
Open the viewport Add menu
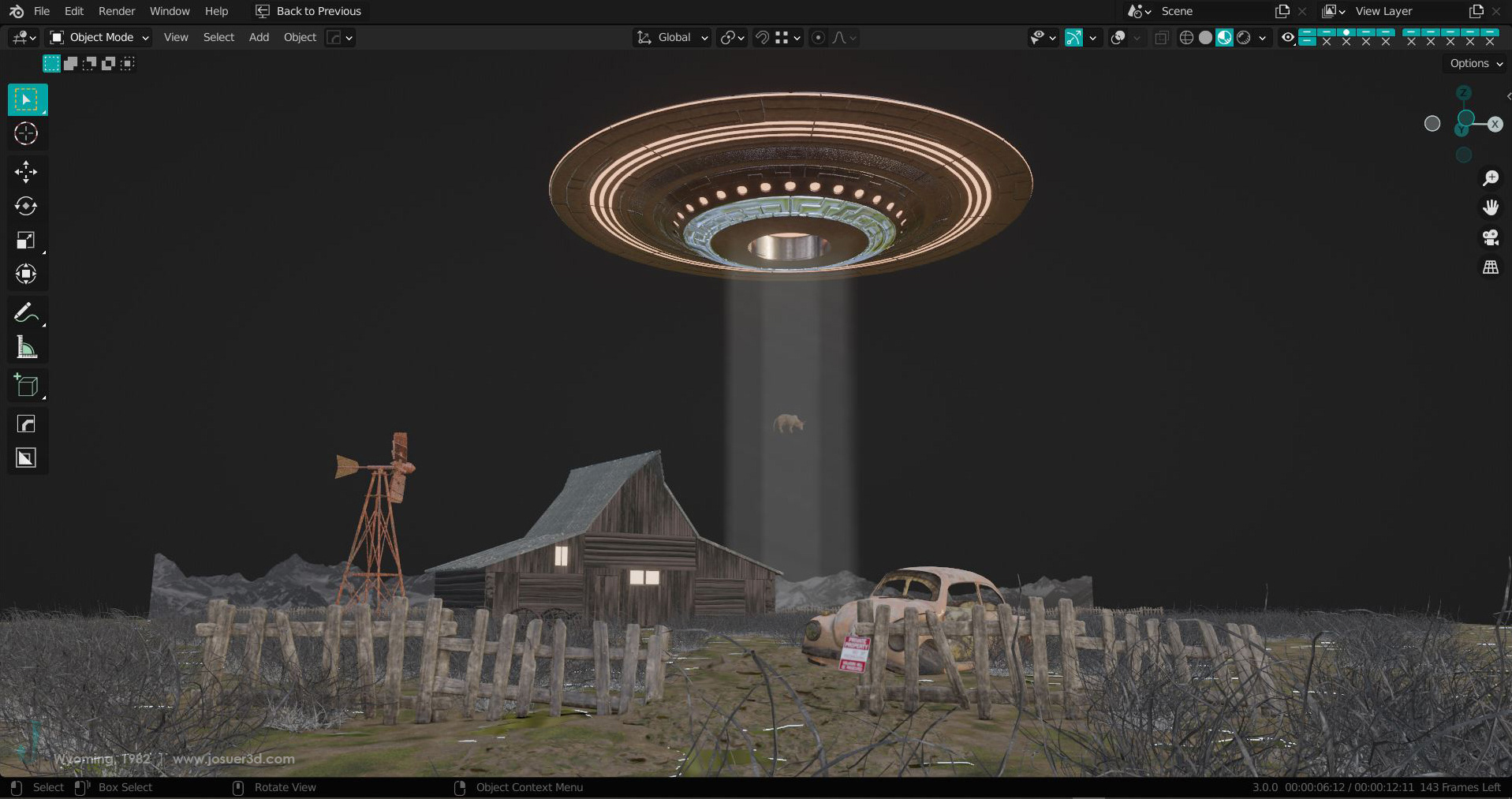pyautogui.click(x=259, y=37)
